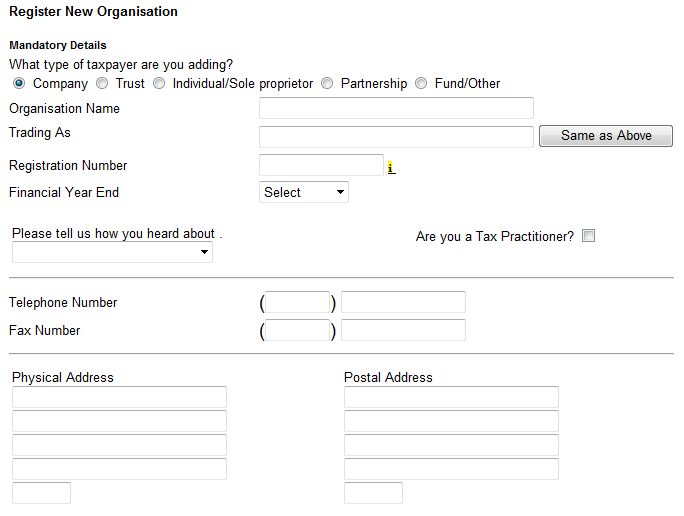The image size is (684, 516).
Task: Choose the Fund/Other taxpayer type
Action: click(x=421, y=84)
